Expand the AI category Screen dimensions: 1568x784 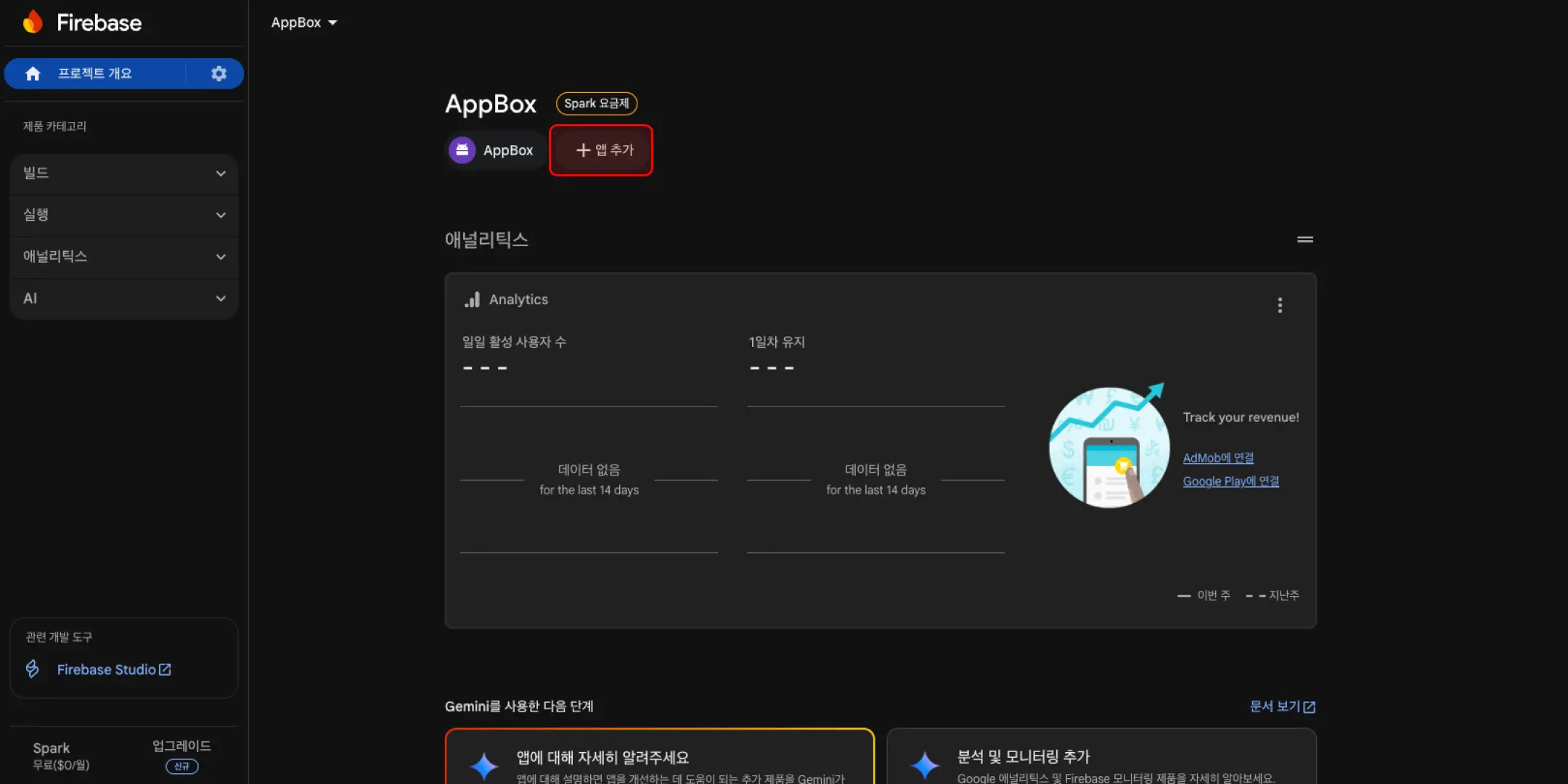(x=124, y=298)
